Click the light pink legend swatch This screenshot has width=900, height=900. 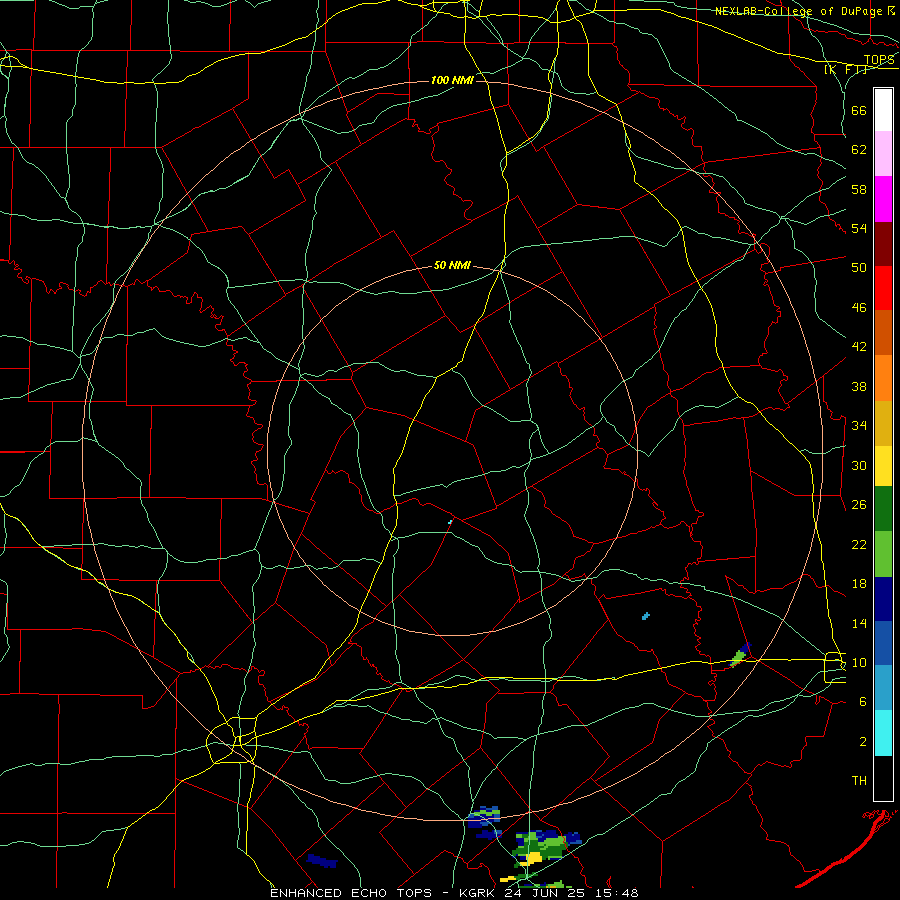click(x=883, y=153)
